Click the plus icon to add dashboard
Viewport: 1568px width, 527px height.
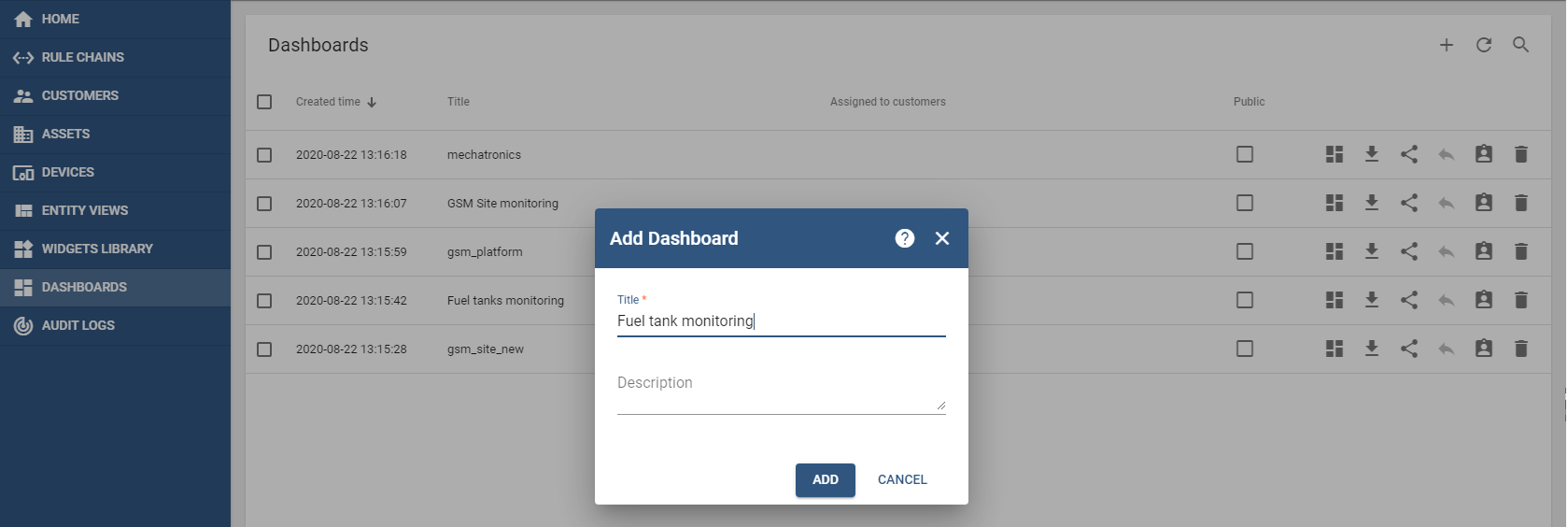click(x=1446, y=45)
